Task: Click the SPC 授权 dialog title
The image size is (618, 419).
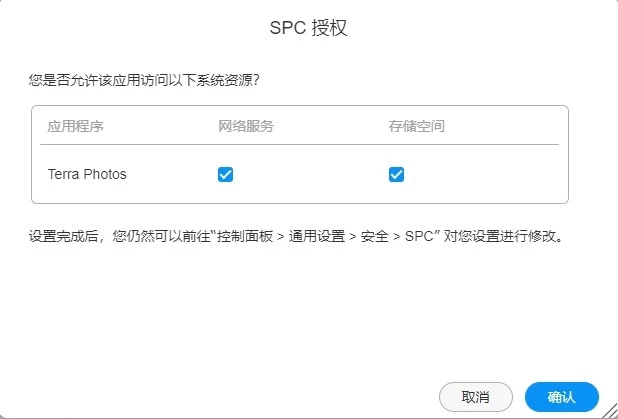Action: (309, 28)
